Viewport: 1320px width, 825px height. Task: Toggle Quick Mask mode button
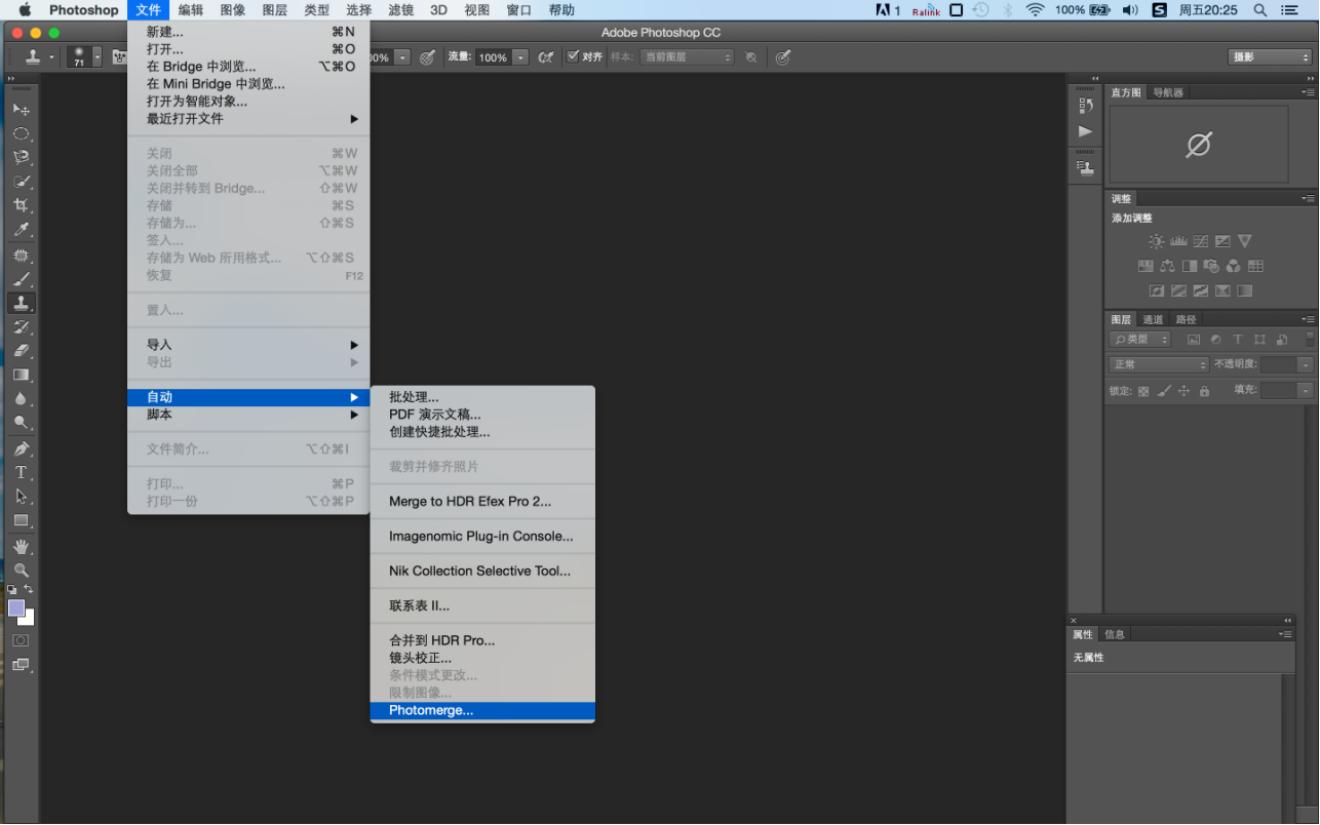[21, 640]
